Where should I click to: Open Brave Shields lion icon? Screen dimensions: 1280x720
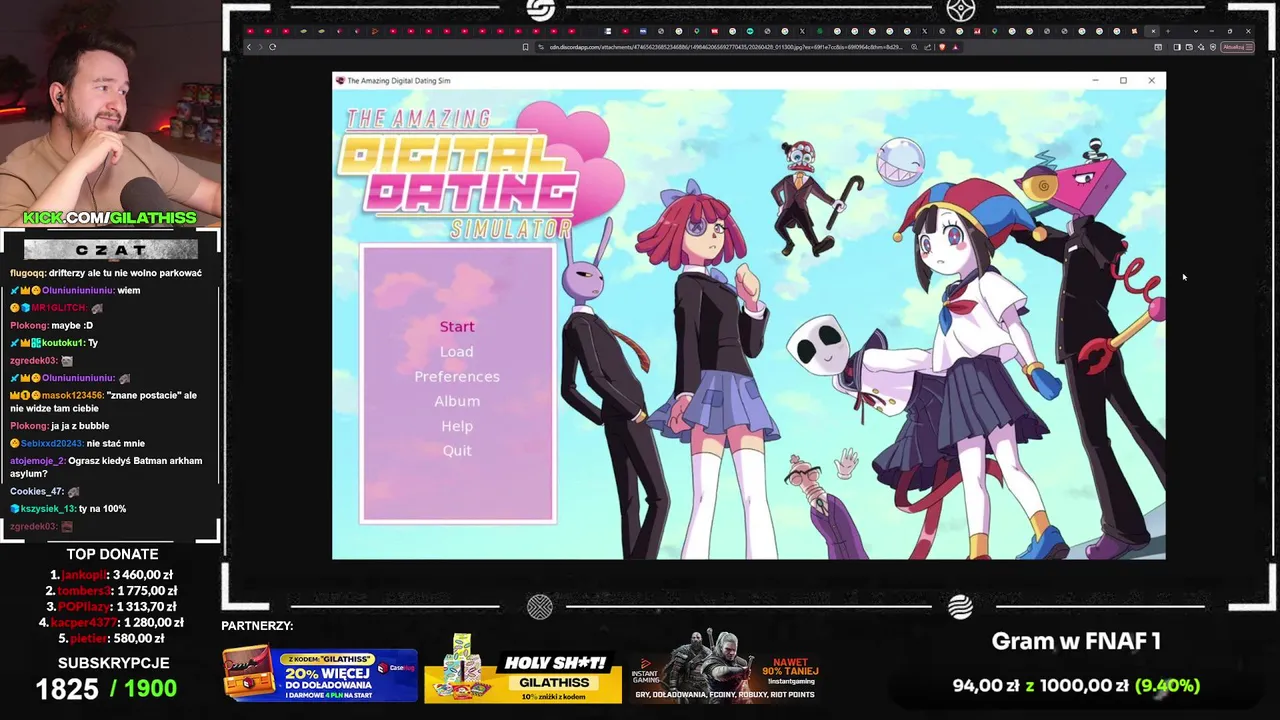click(942, 47)
